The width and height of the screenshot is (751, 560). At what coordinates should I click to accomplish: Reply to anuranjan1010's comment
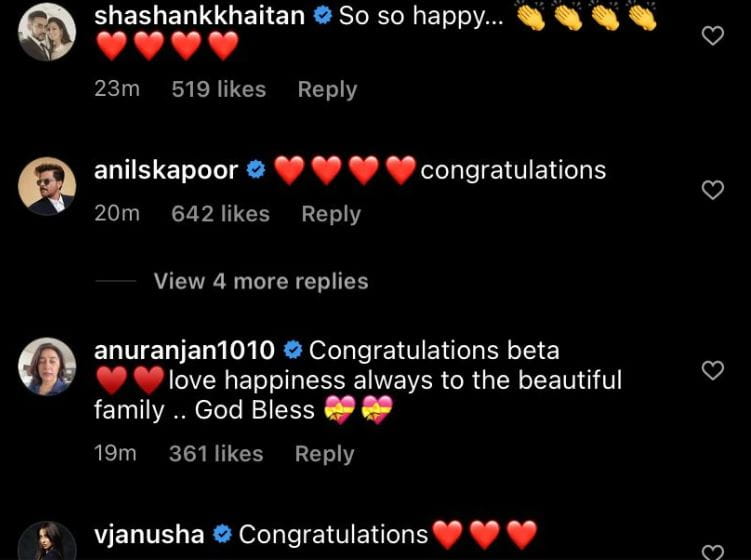(x=325, y=454)
